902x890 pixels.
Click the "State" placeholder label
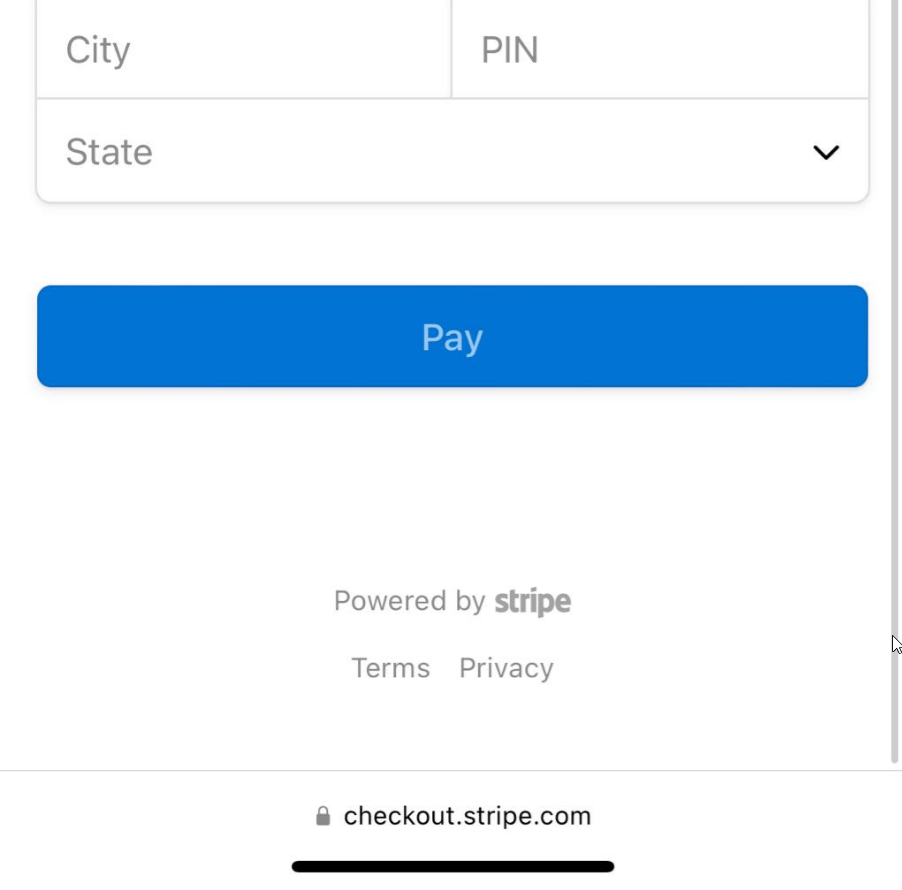point(109,152)
